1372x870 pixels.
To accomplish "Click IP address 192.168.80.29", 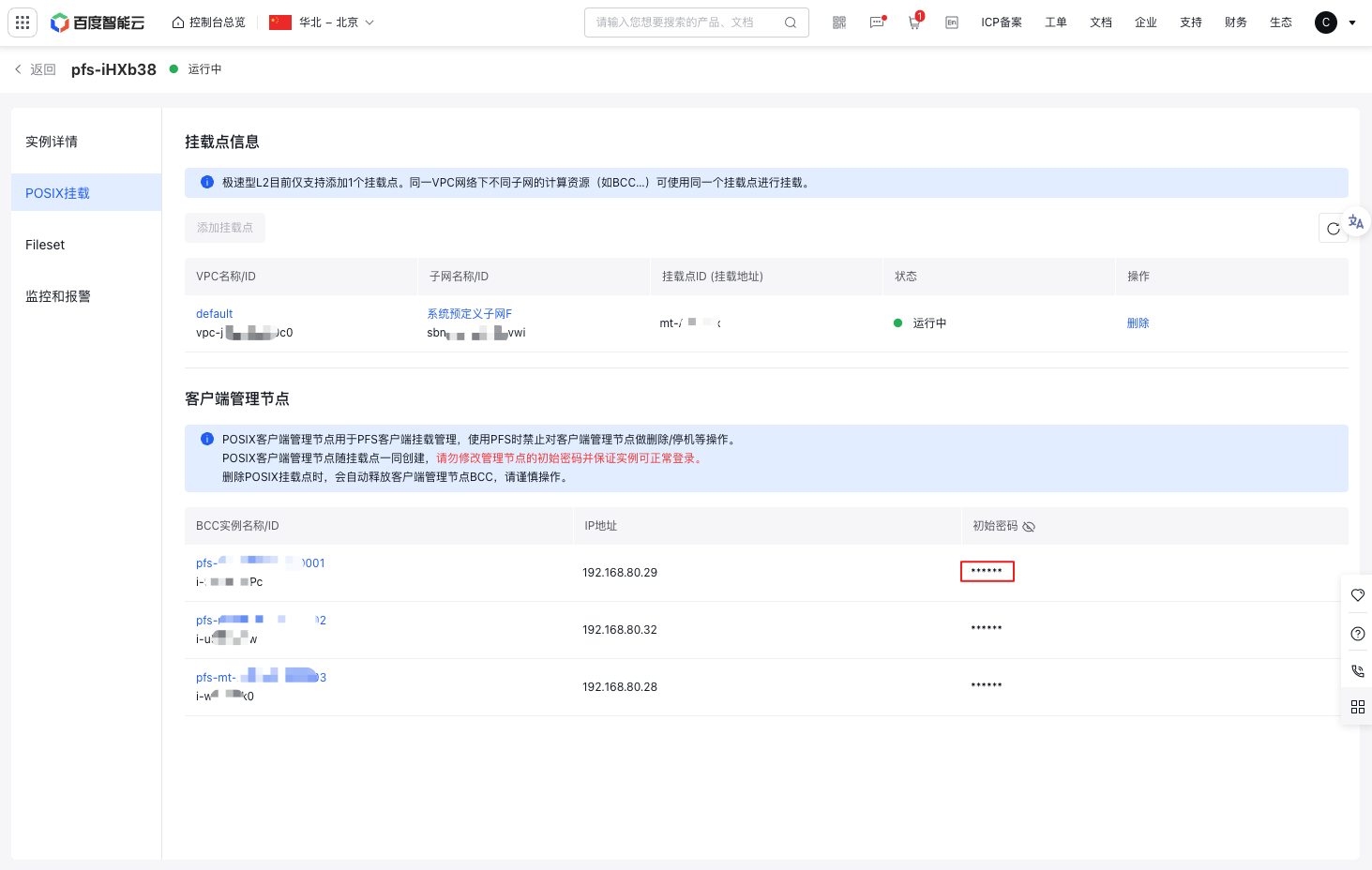I will tap(620, 573).
